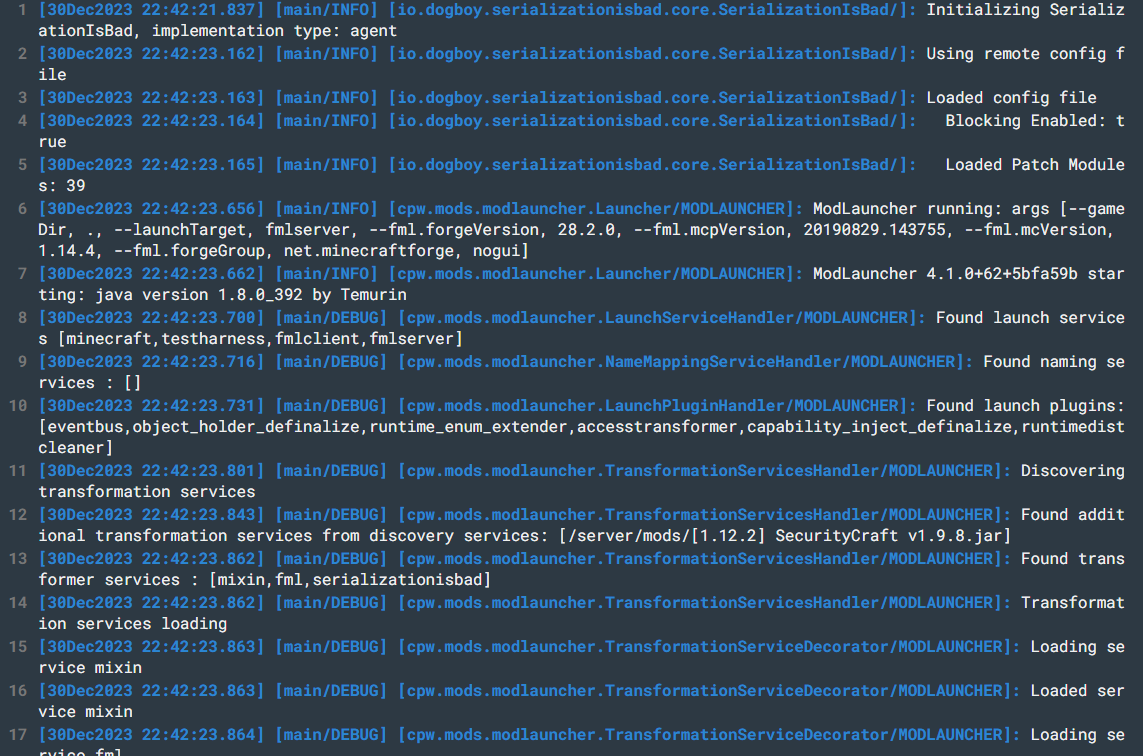Click 'Initializing Serializ' message on line 1
This screenshot has height=756, width=1143.
1026,10
